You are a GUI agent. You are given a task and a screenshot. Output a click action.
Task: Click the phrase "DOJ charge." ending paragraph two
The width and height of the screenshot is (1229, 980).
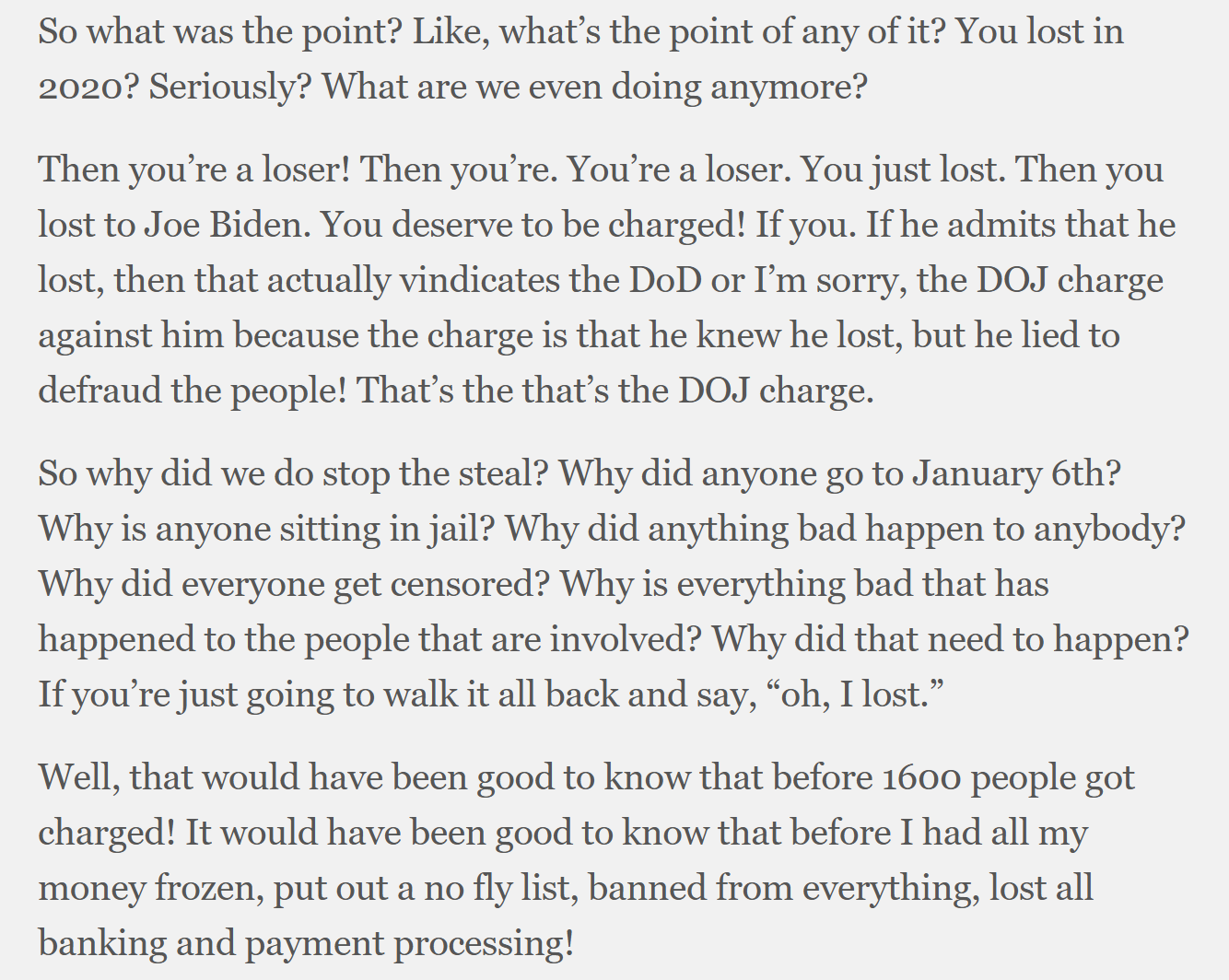pyautogui.click(x=776, y=392)
